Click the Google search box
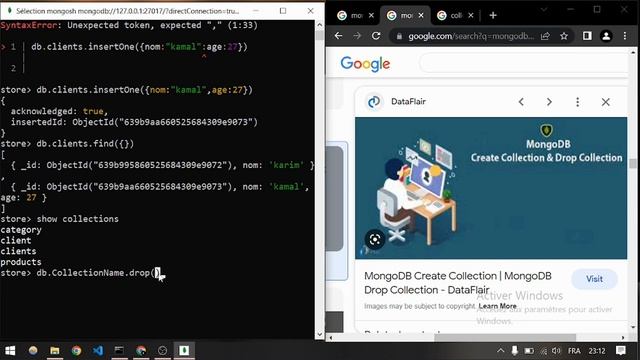 [524, 64]
